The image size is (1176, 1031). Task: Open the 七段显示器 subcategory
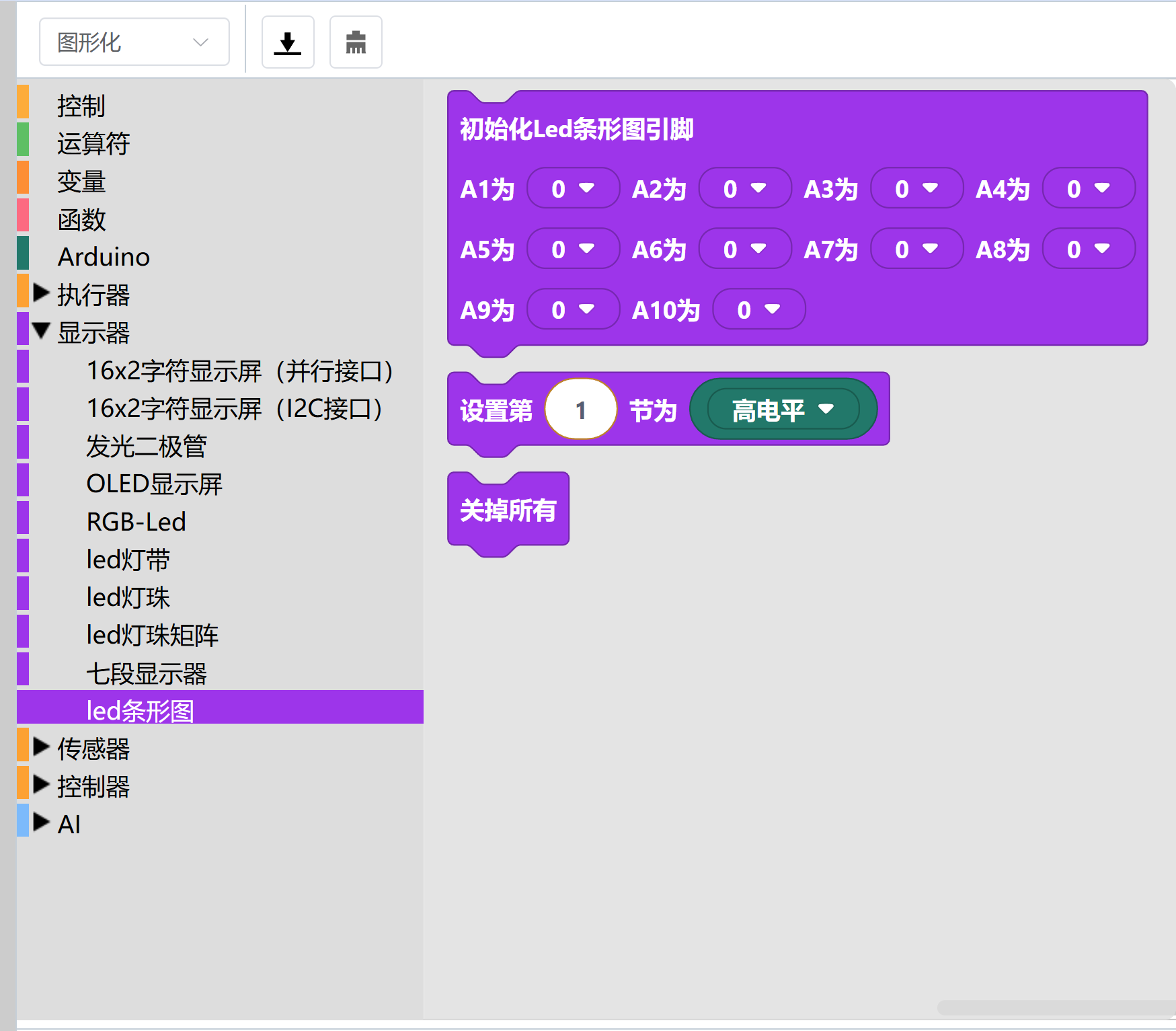point(147,673)
